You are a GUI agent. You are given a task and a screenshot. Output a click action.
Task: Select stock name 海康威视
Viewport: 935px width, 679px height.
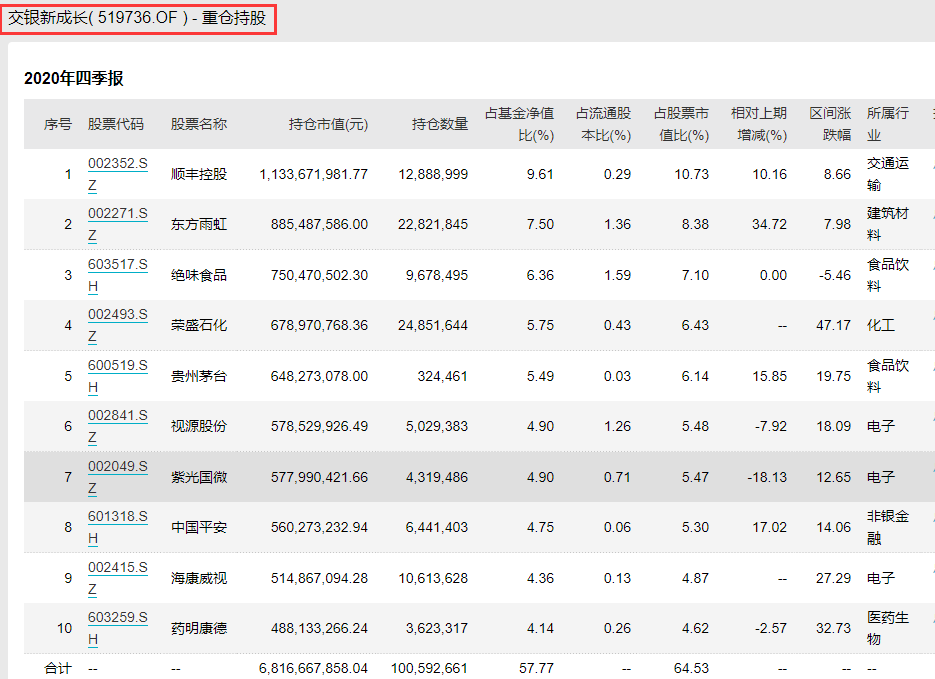coord(199,578)
